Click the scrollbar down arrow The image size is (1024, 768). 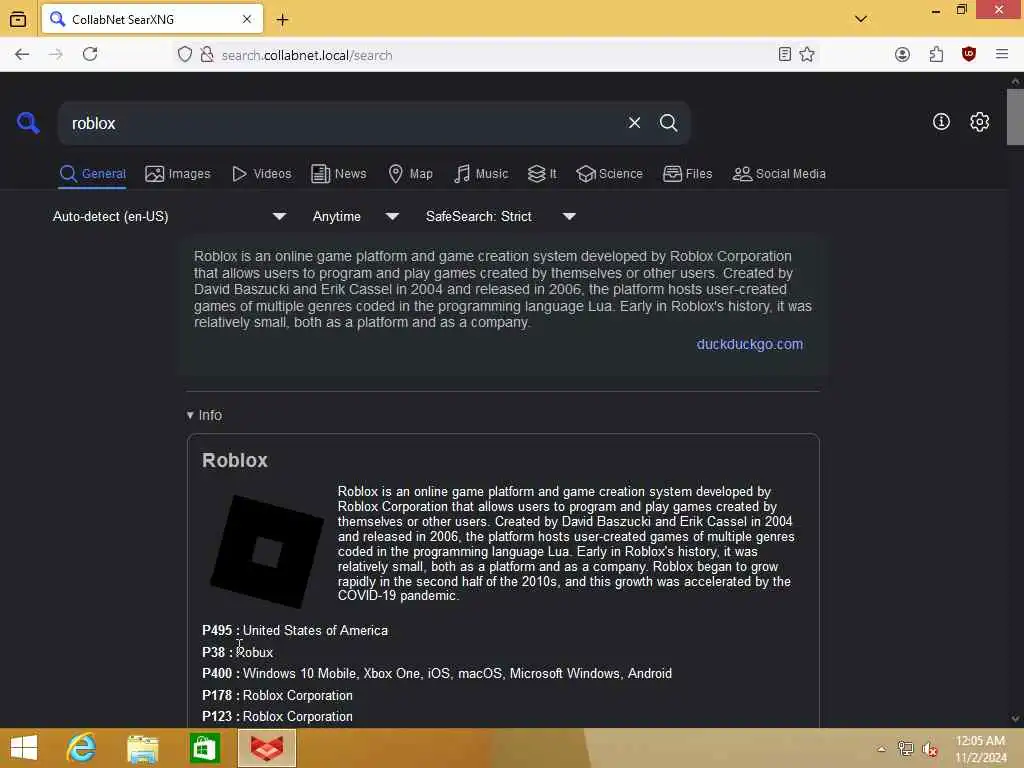[1015, 718]
